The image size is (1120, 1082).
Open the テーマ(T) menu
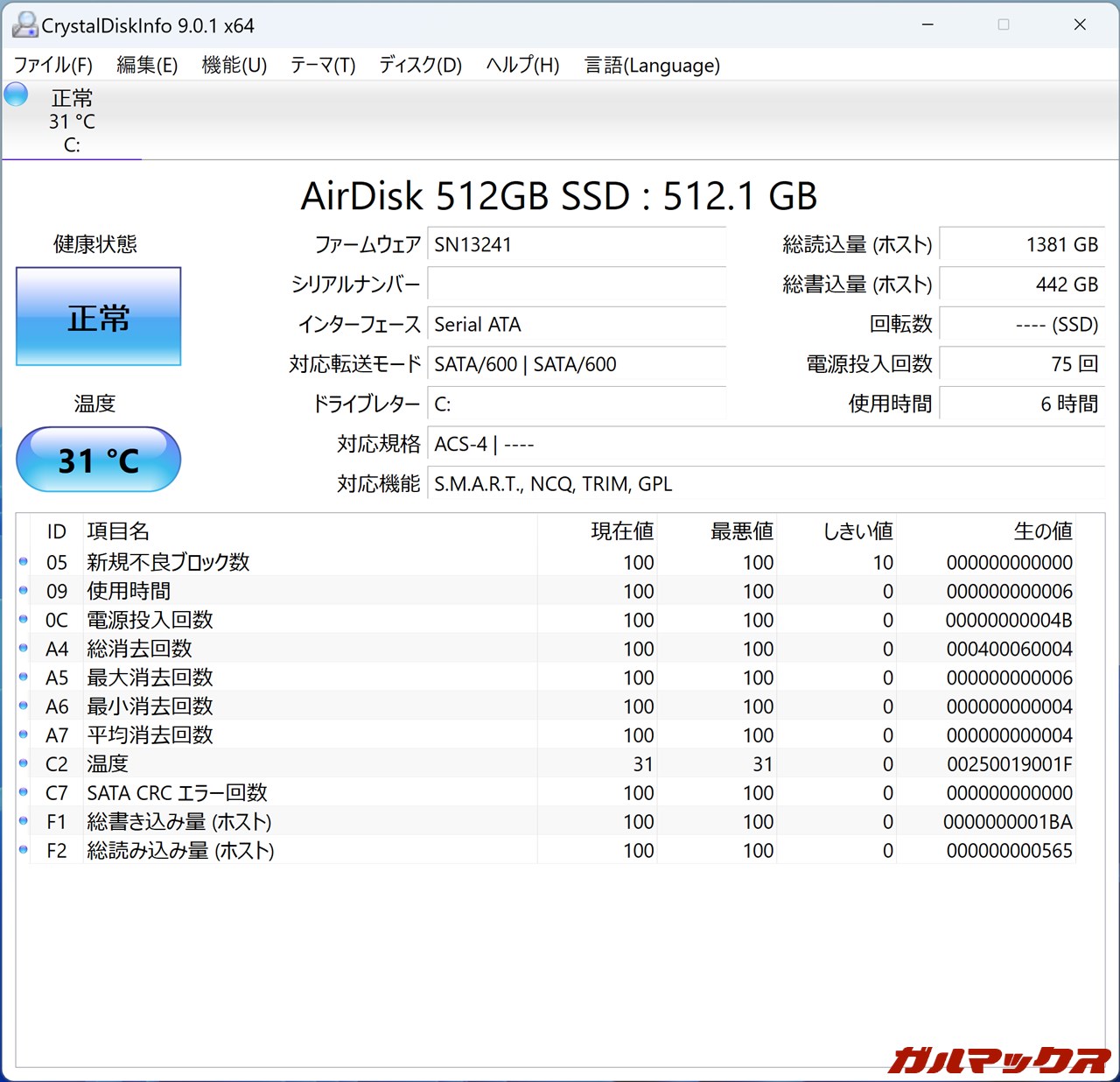(323, 66)
